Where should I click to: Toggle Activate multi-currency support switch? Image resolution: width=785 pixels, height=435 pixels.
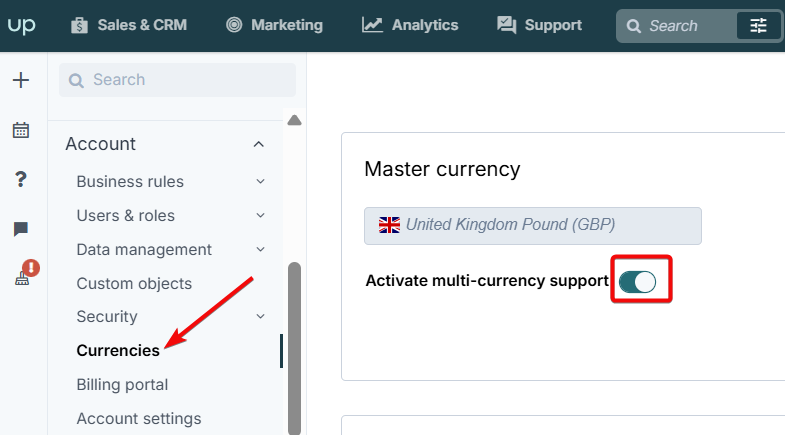[637, 282]
